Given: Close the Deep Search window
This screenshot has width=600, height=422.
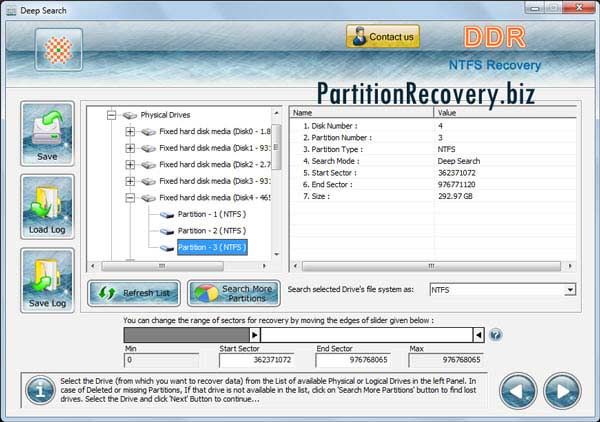Looking at the screenshot, I should (x=580, y=7).
